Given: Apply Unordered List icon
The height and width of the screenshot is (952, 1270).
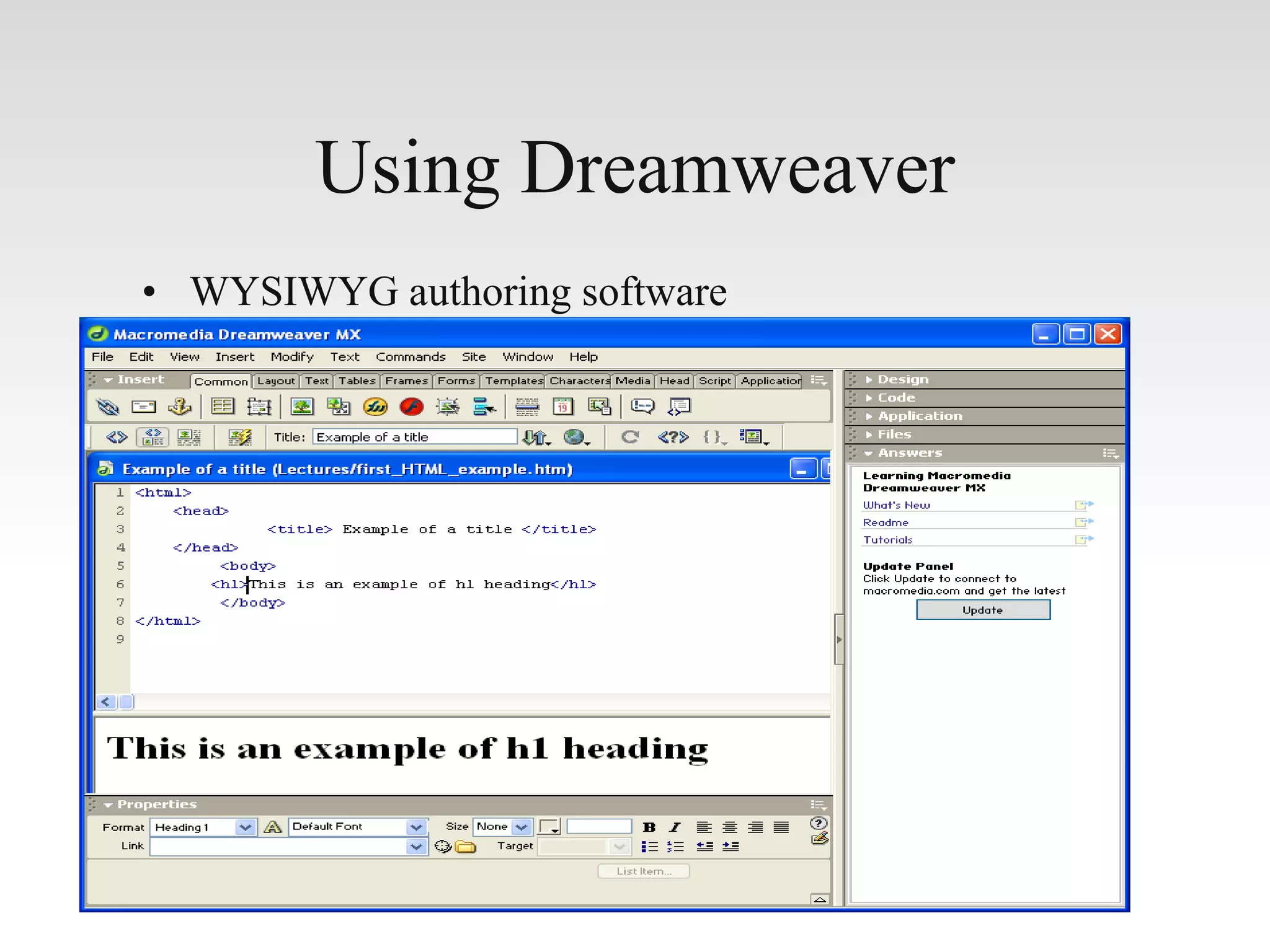Looking at the screenshot, I should click(649, 847).
